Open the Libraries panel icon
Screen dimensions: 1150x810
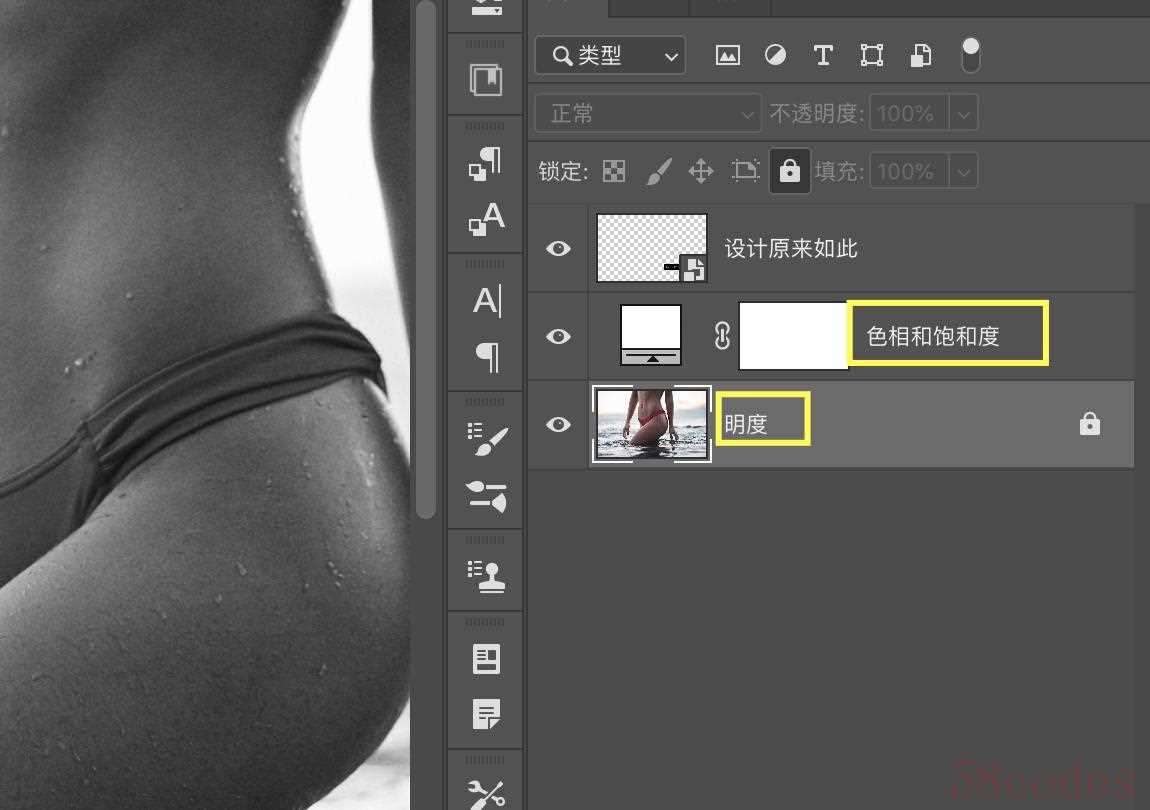tap(486, 80)
